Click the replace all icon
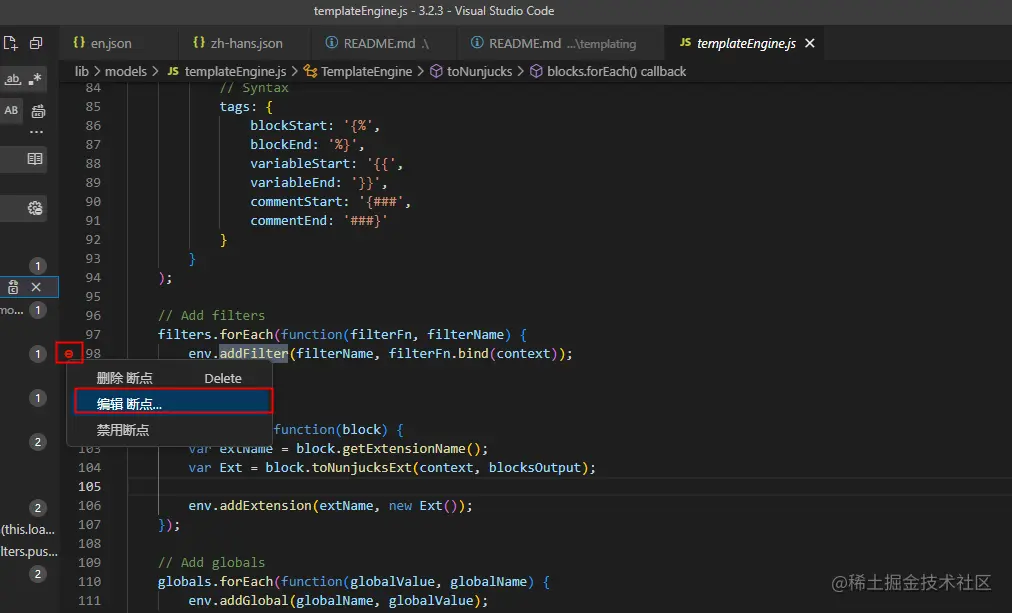This screenshot has height=613, width=1012. point(38,111)
